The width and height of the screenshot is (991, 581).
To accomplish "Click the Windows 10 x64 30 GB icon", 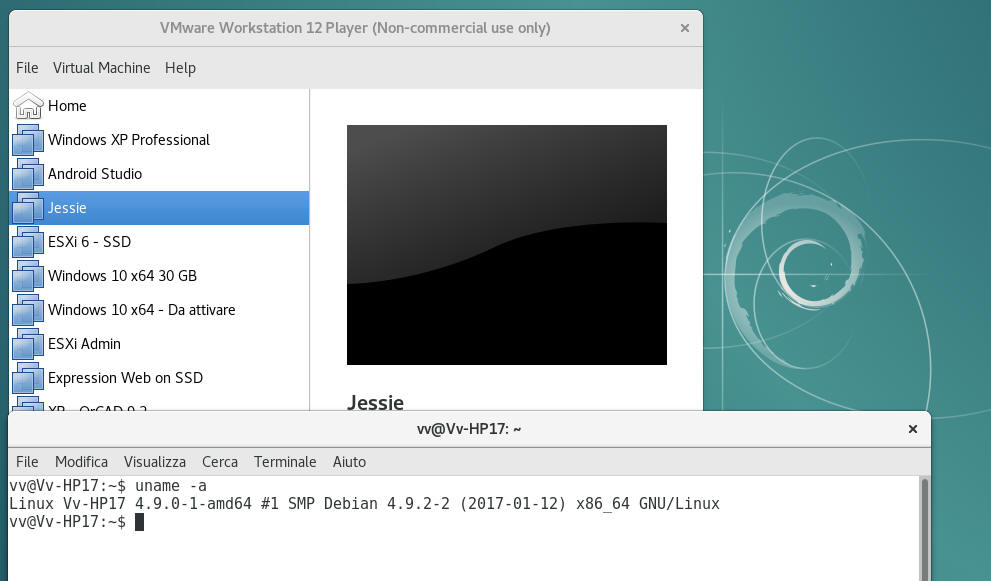I will (28, 276).
